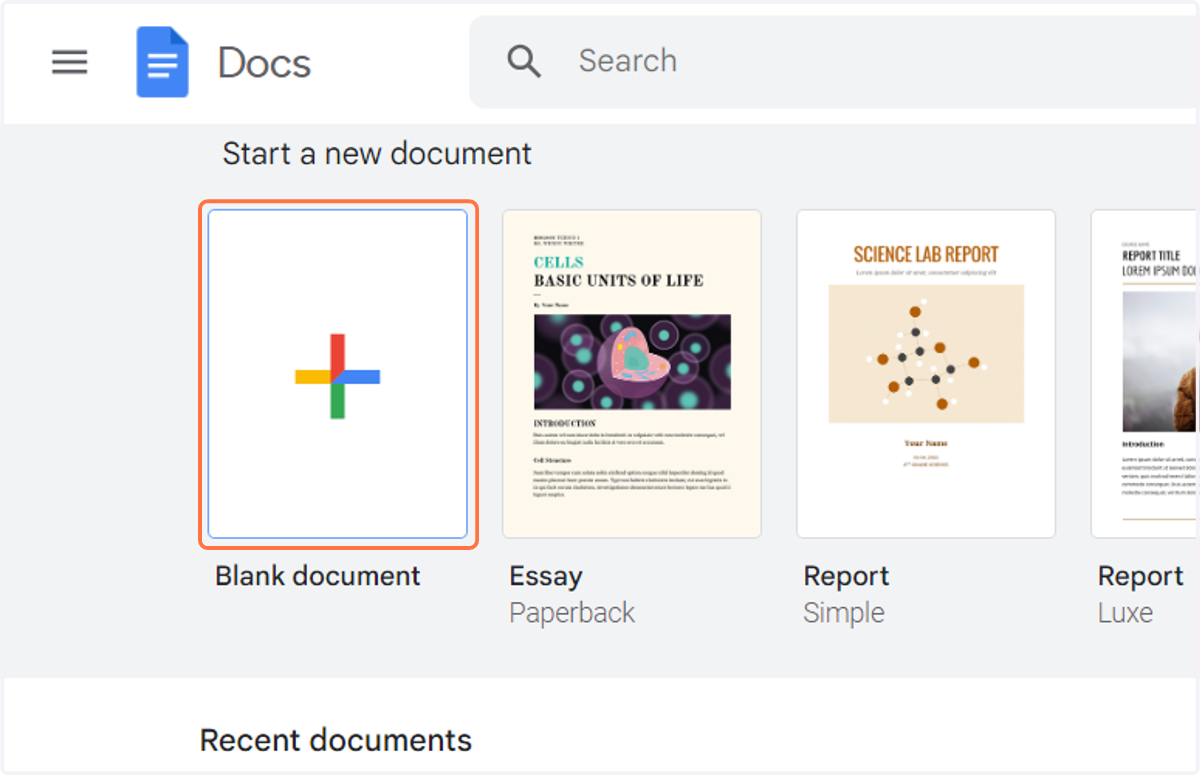Click the Docs title text
Screen dimensions: 1200x775
point(264,63)
